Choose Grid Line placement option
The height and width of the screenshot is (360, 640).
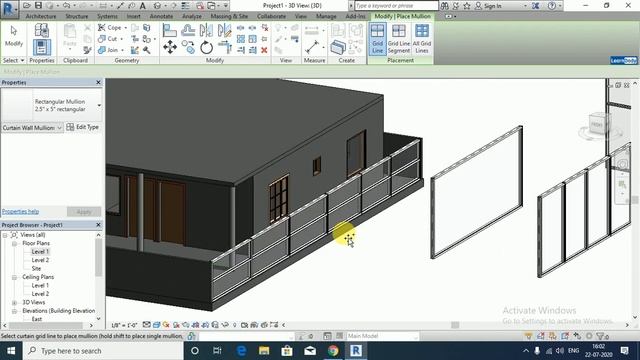378,39
